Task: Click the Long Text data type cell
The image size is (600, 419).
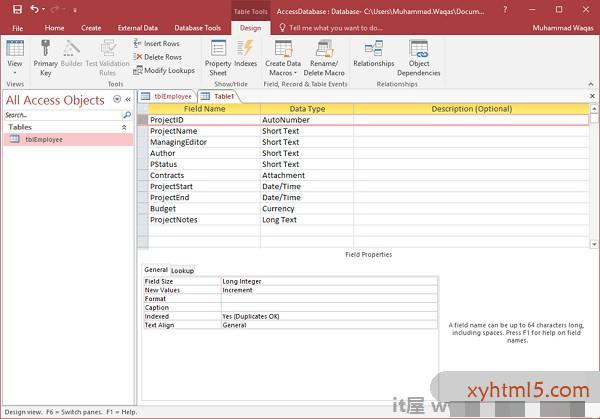Action: click(x=307, y=220)
